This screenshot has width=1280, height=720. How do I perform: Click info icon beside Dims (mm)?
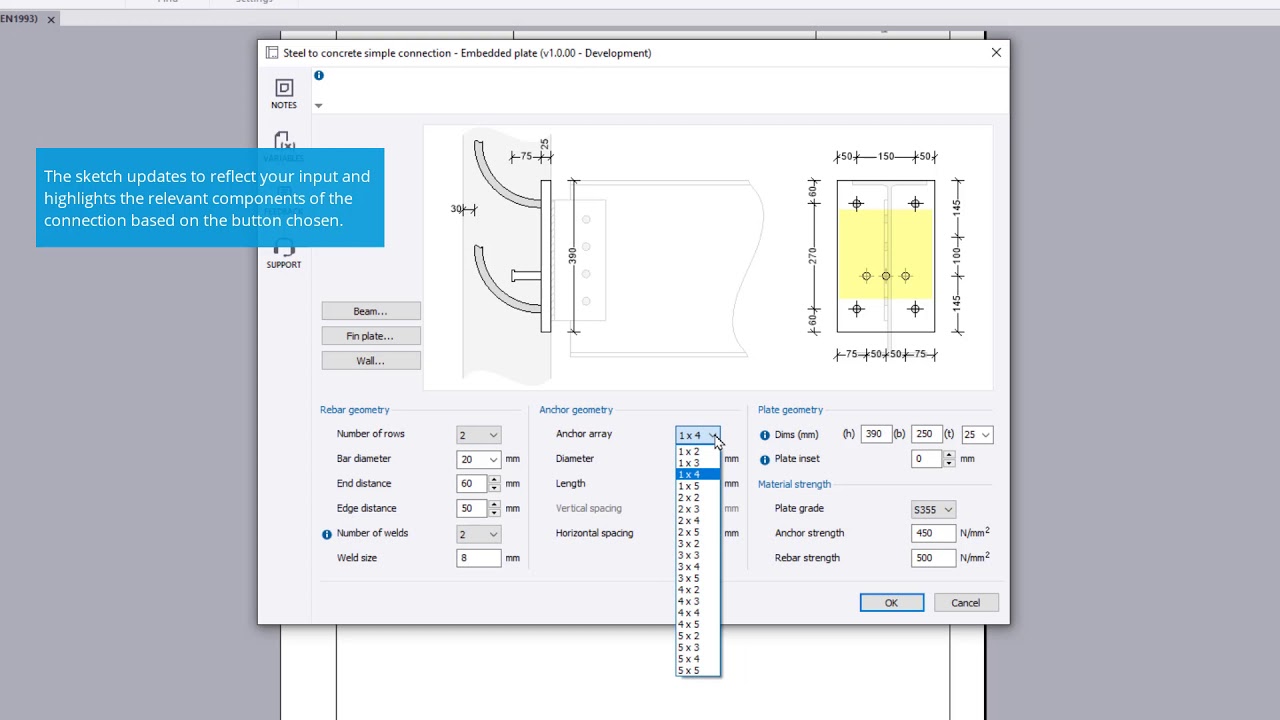765,435
